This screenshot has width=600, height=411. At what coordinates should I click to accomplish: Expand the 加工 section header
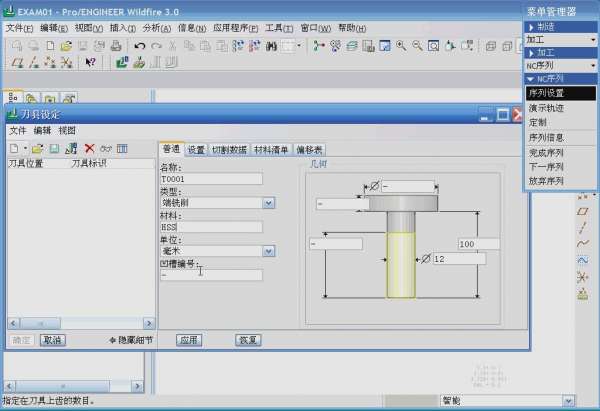[560, 52]
